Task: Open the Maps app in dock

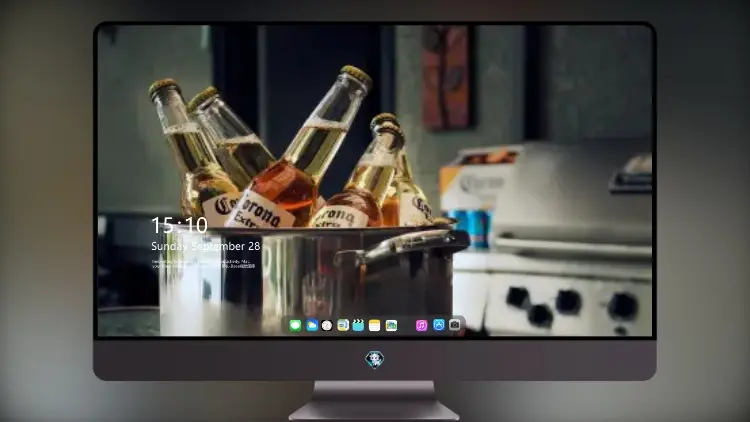Action: point(343,325)
